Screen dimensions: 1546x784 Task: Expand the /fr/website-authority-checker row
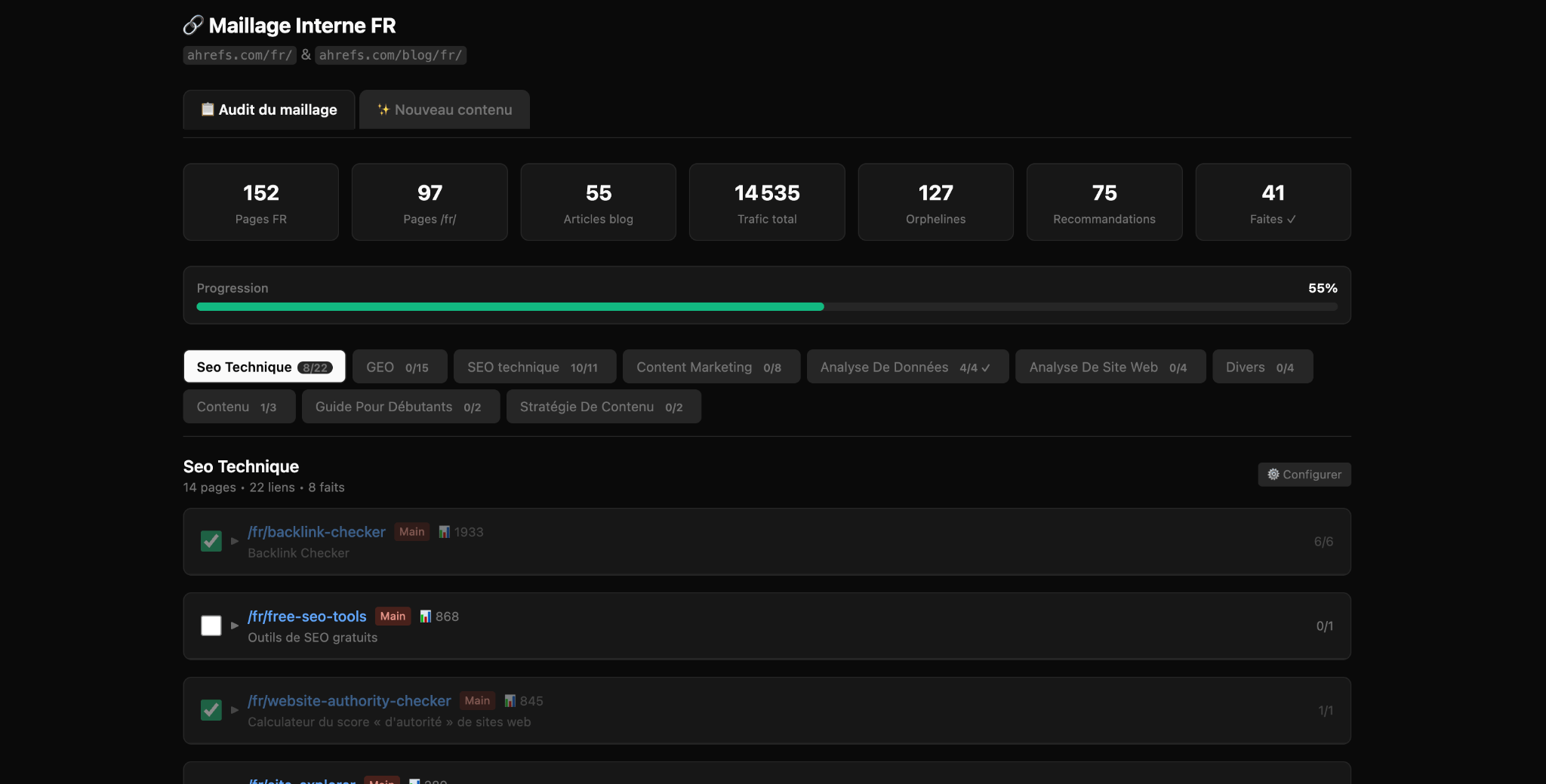pyautogui.click(x=235, y=710)
